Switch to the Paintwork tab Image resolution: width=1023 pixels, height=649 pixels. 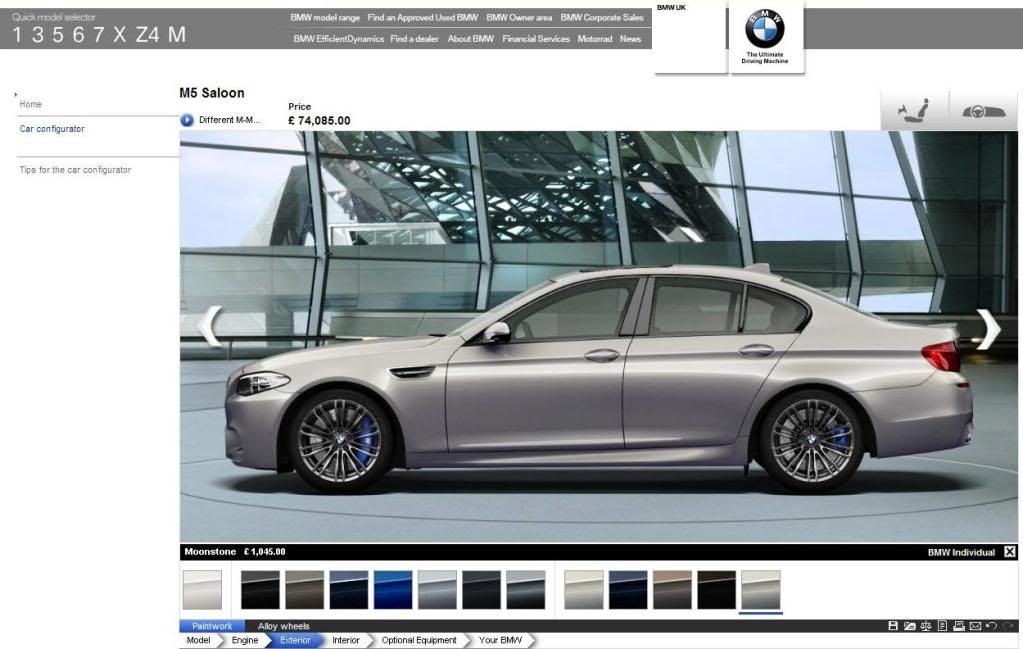point(212,626)
